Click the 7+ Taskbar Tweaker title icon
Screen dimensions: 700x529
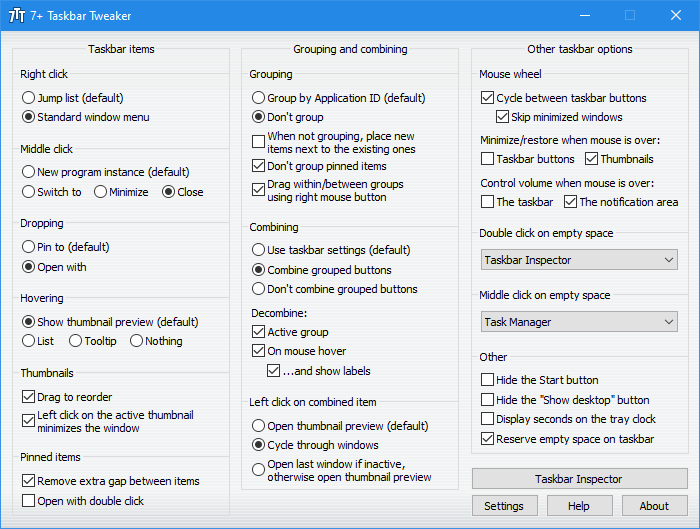[18, 16]
